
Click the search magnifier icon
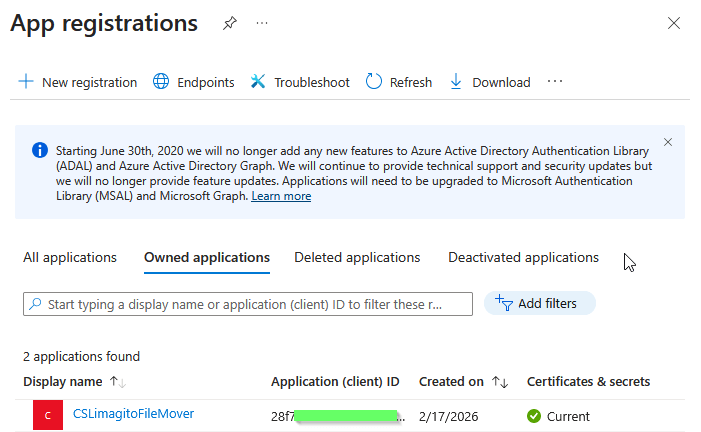[x=35, y=304]
